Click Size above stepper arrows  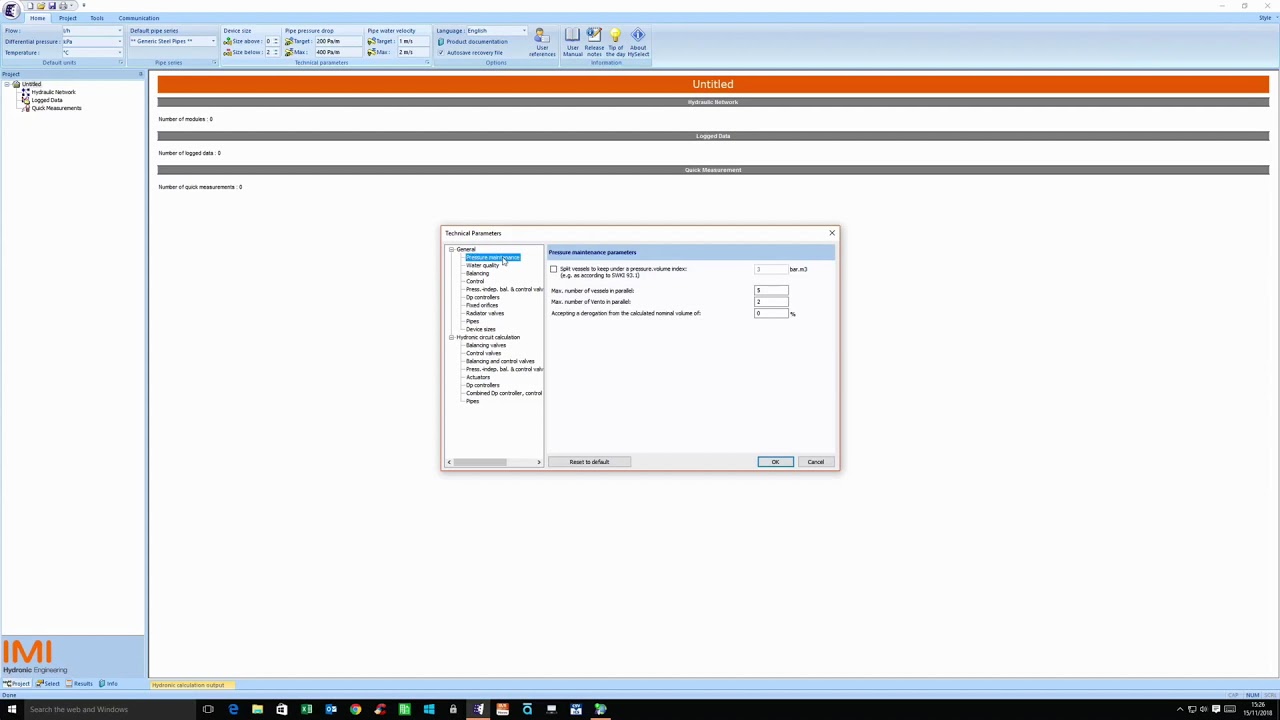[x=276, y=41]
